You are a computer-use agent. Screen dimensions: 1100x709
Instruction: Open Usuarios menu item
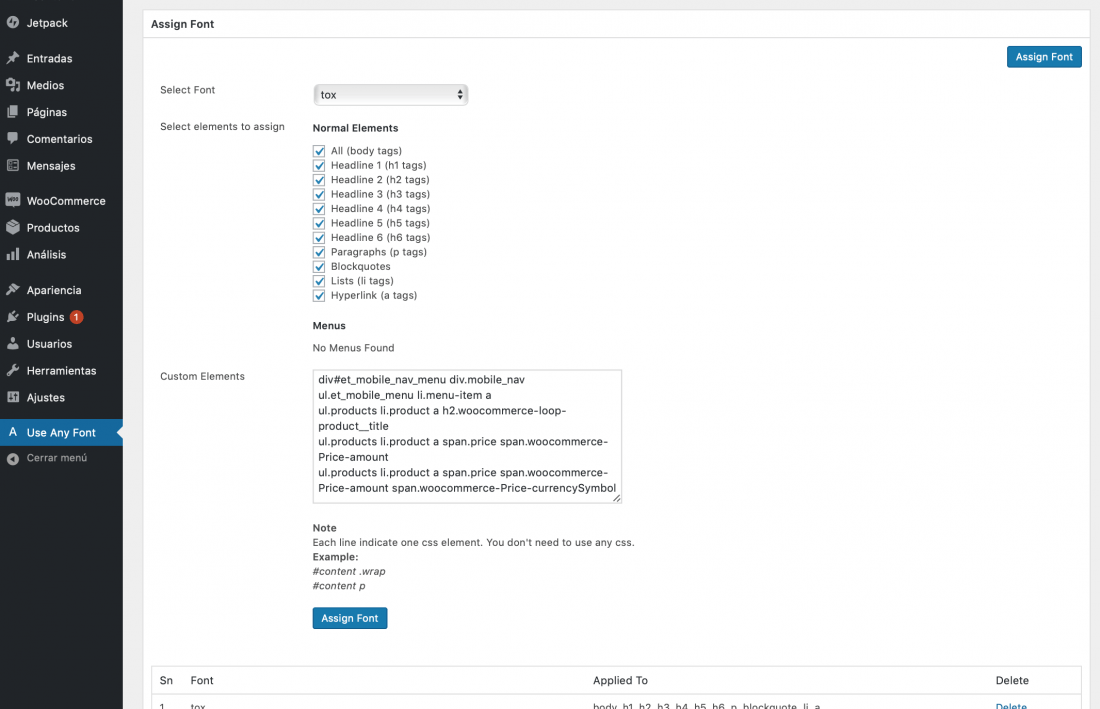[x=61, y=344]
